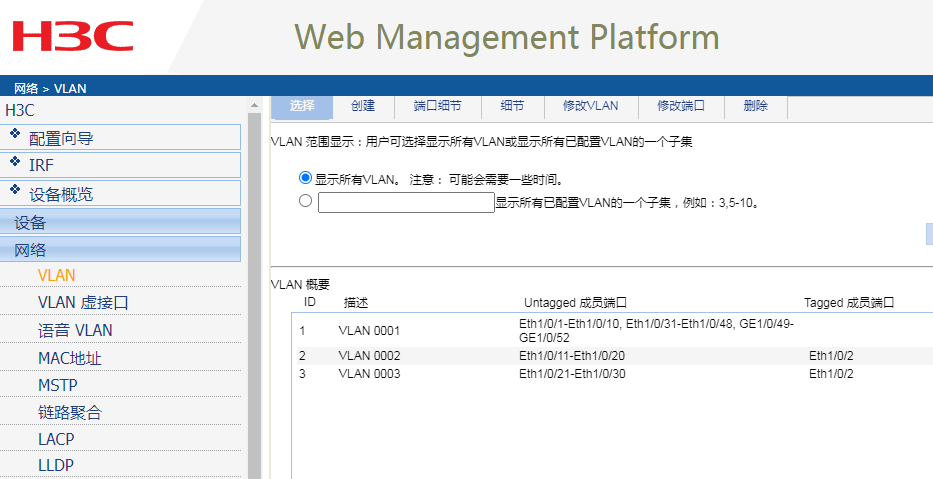Open the 端口细节 tab
The width and height of the screenshot is (933, 479).
[437, 106]
